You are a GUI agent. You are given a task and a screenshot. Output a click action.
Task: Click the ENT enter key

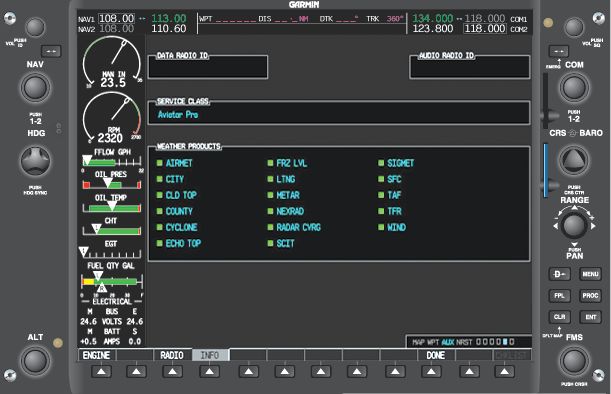pos(590,317)
